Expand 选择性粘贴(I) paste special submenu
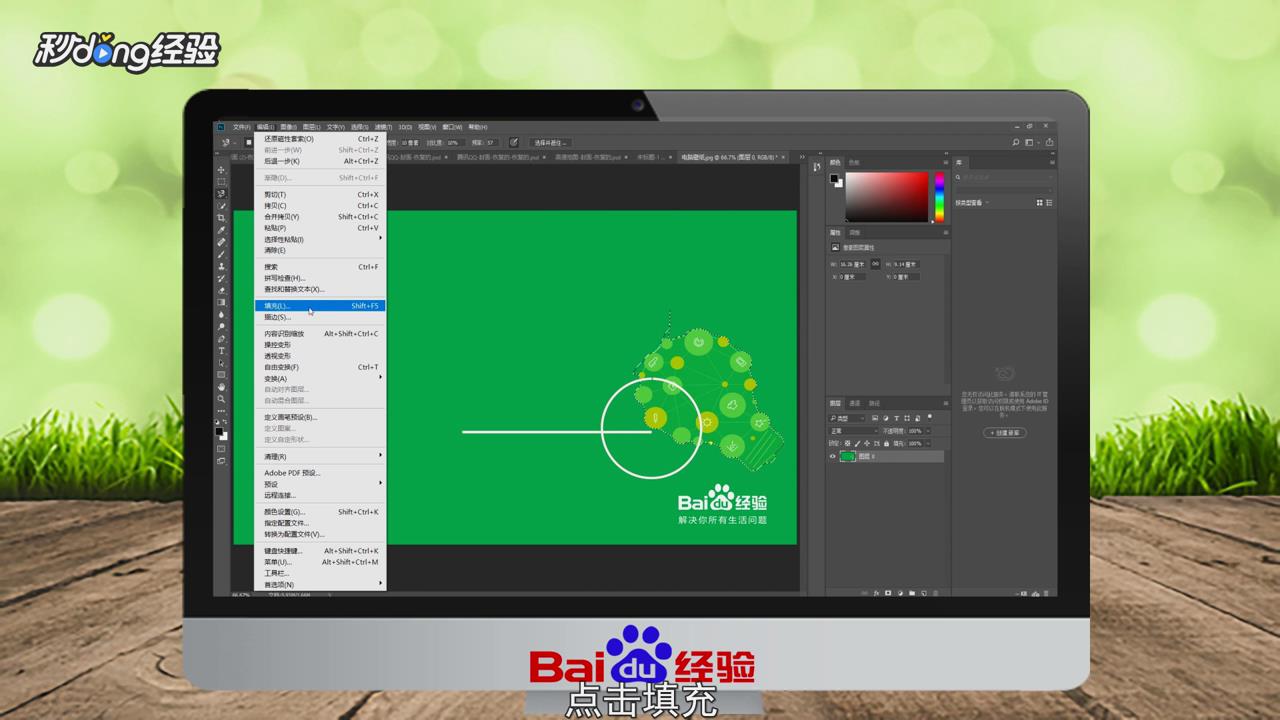The width and height of the screenshot is (1280, 720). 320,239
